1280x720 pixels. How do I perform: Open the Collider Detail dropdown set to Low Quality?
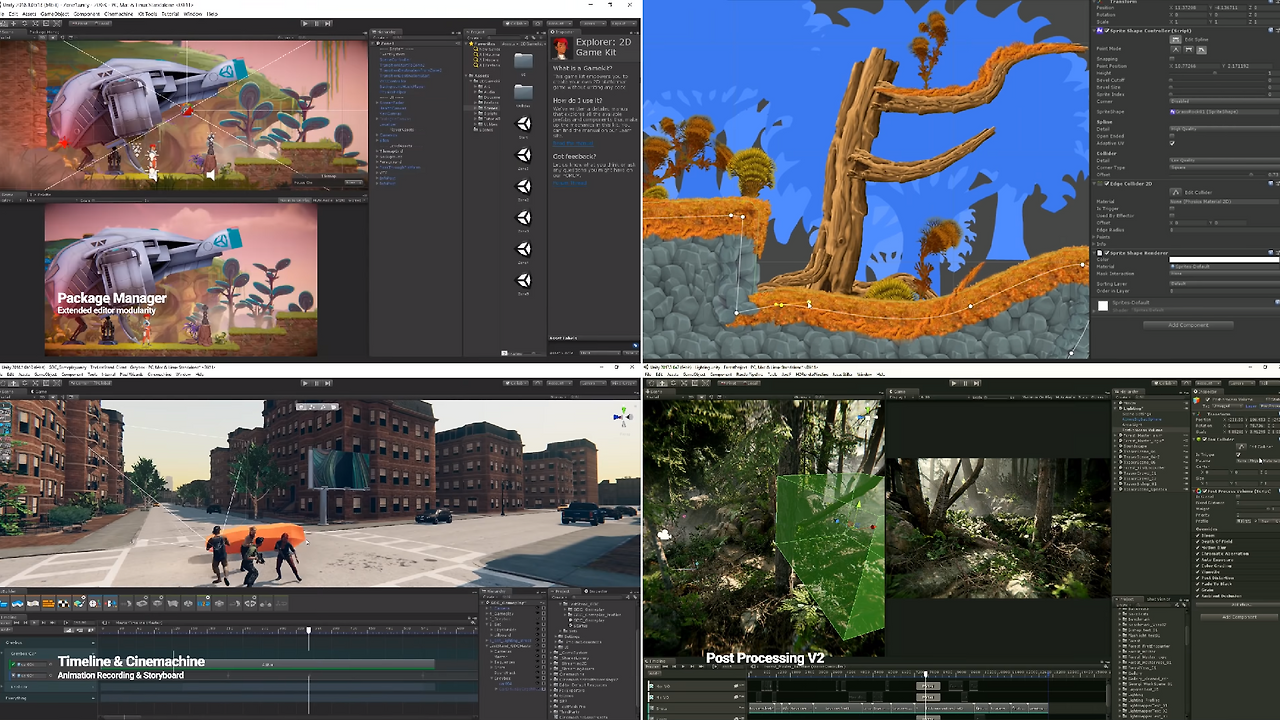[x=1225, y=160]
